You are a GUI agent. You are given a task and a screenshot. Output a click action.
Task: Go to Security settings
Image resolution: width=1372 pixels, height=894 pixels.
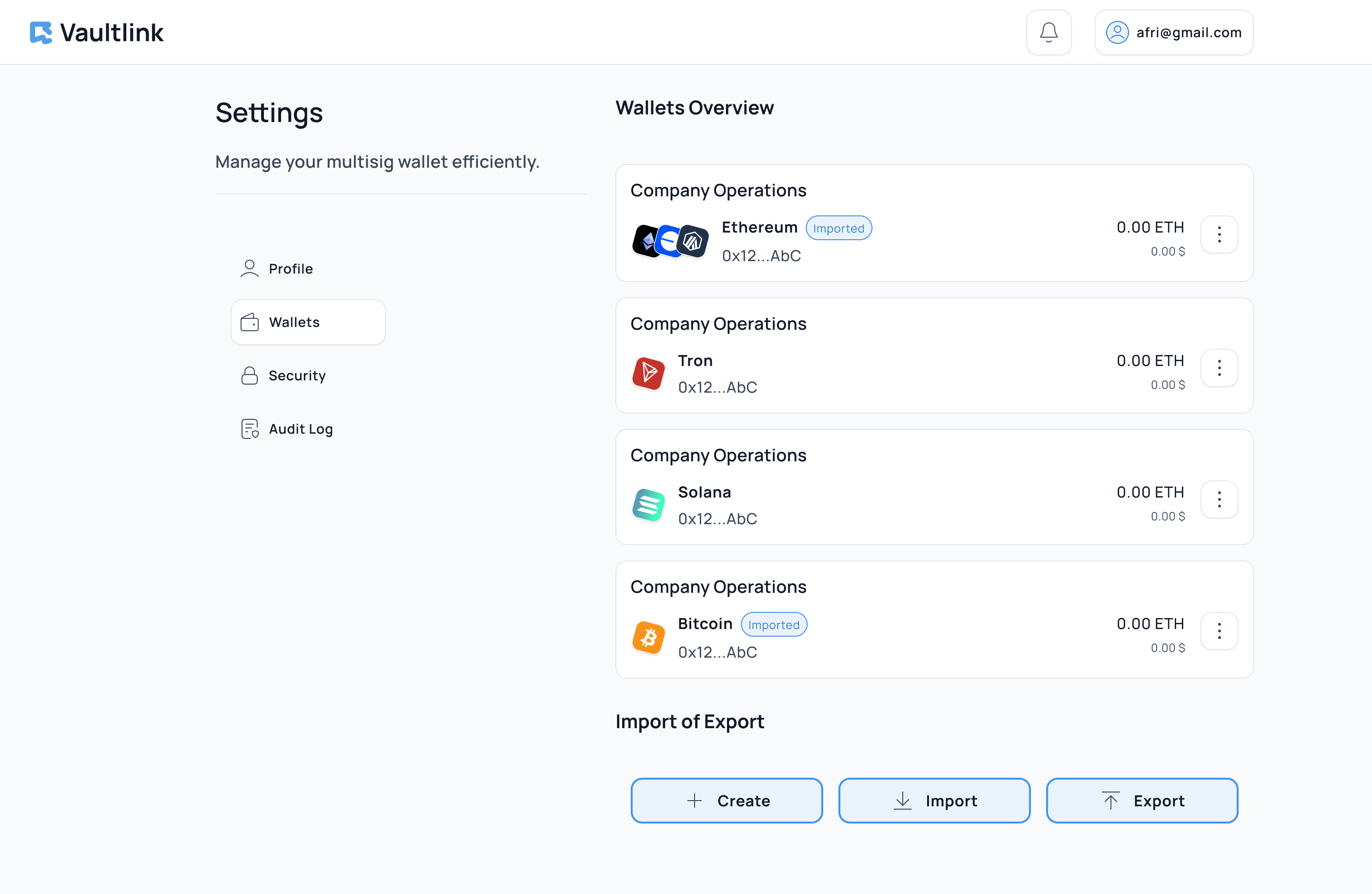pos(308,376)
